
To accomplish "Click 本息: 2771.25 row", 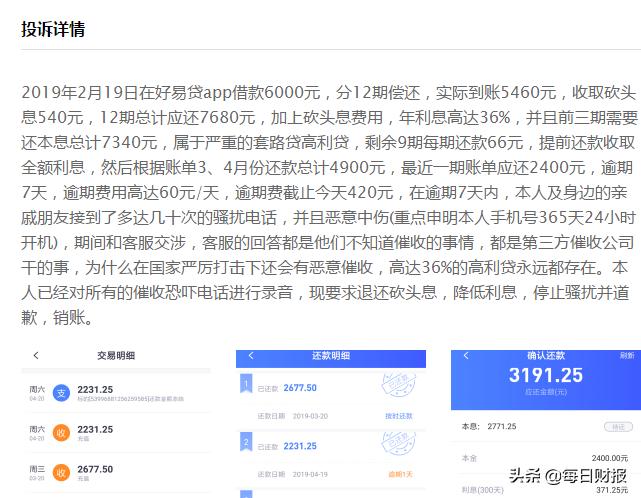I will (546, 426).
